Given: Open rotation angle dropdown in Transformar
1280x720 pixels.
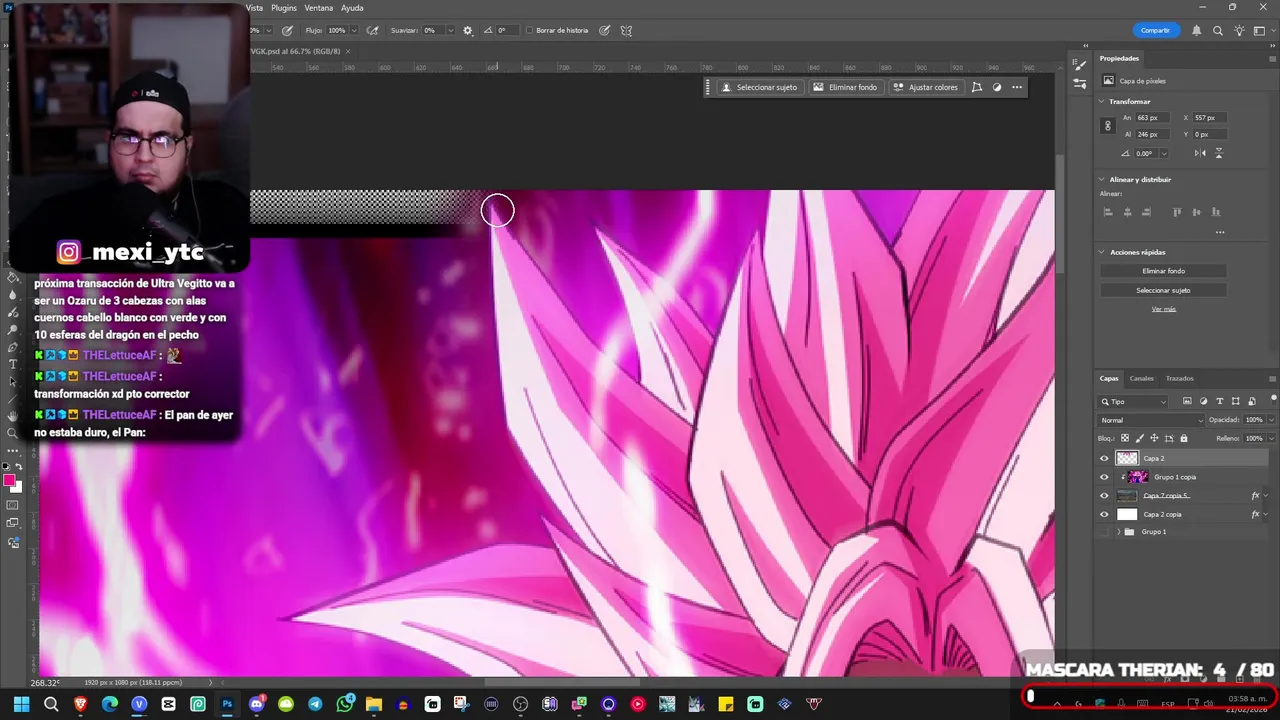Looking at the screenshot, I should [1165, 153].
